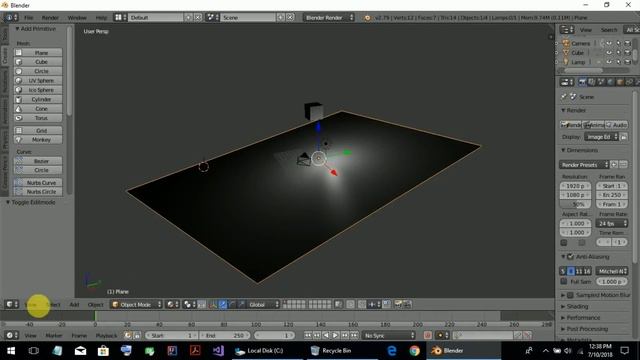Click the Cone icon in Add Primitive

click(x=19, y=109)
